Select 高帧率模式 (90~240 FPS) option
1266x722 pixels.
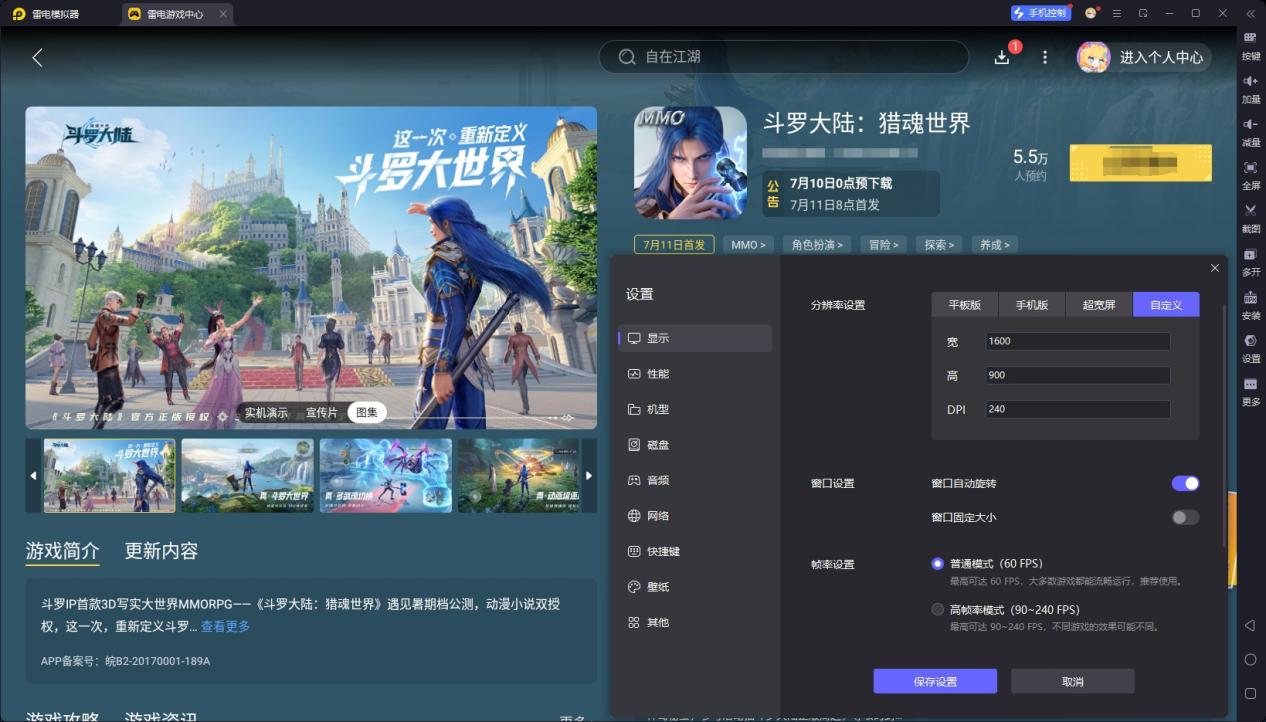[937, 609]
